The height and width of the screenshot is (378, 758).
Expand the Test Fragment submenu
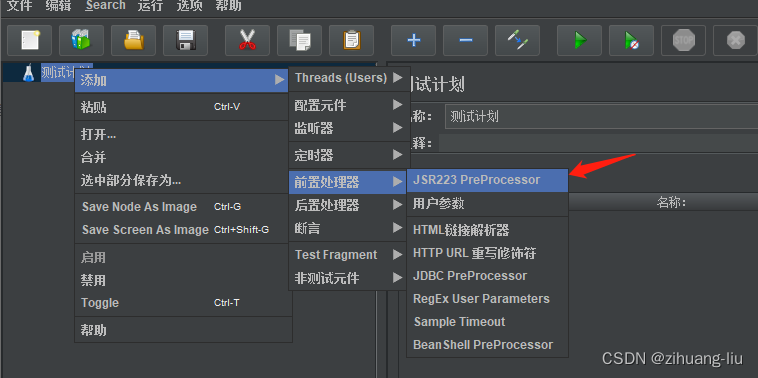coord(348,255)
